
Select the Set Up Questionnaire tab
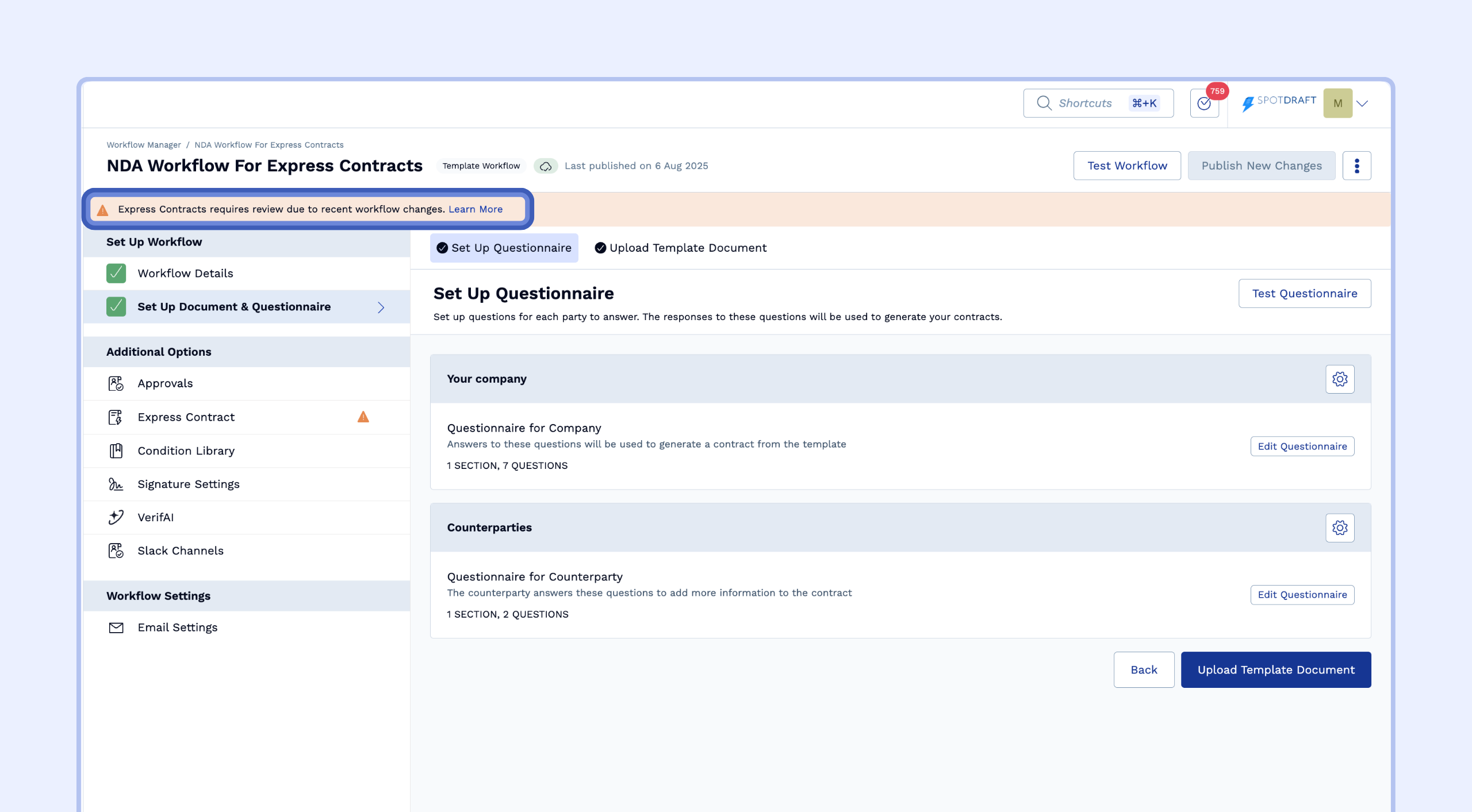[504, 248]
